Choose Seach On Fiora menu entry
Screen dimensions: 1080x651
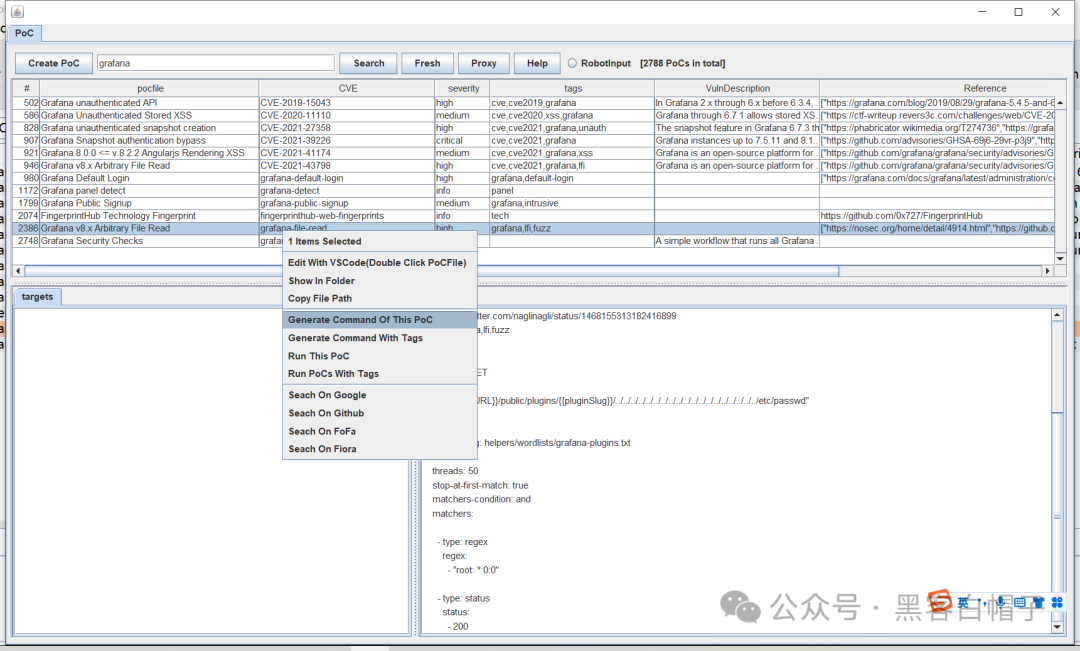tap(380, 448)
